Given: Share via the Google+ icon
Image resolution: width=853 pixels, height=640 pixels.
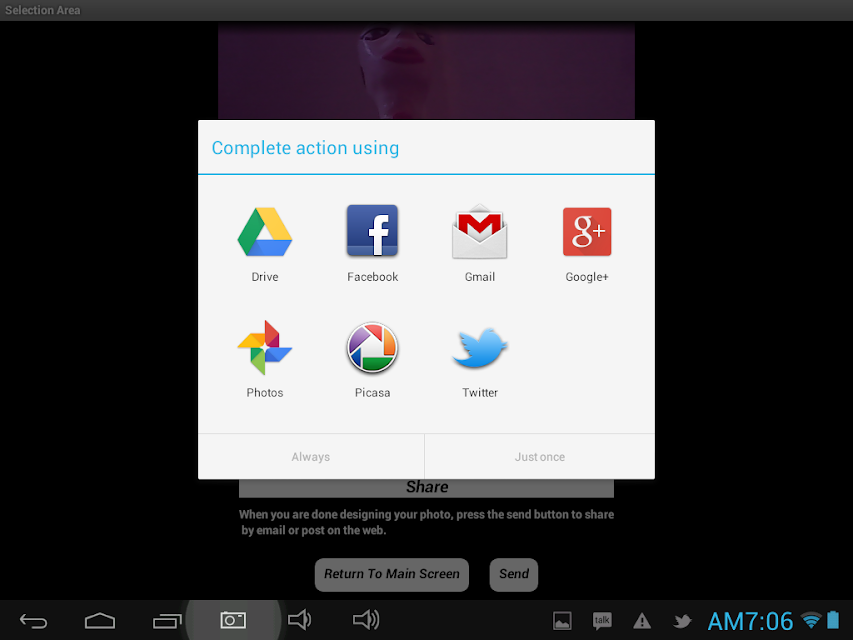Looking at the screenshot, I should (587, 232).
